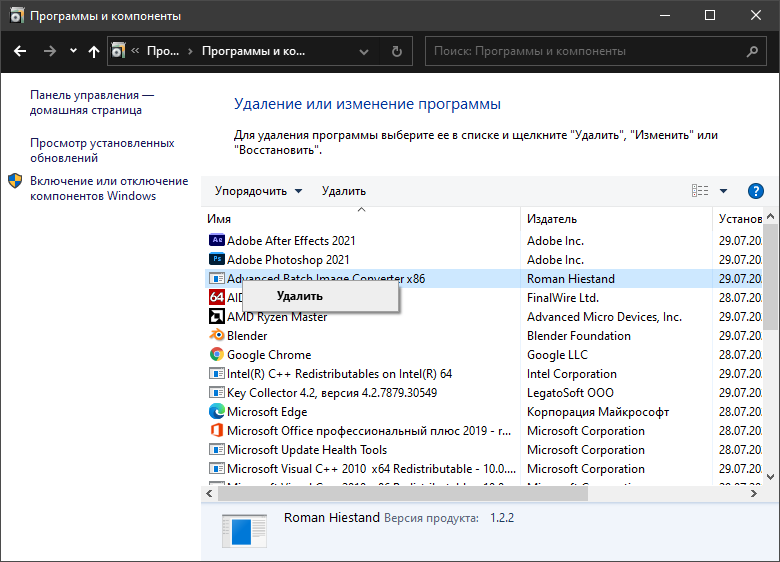
Task: Click the Intel C++ Redistributables icon
Action: 216,374
